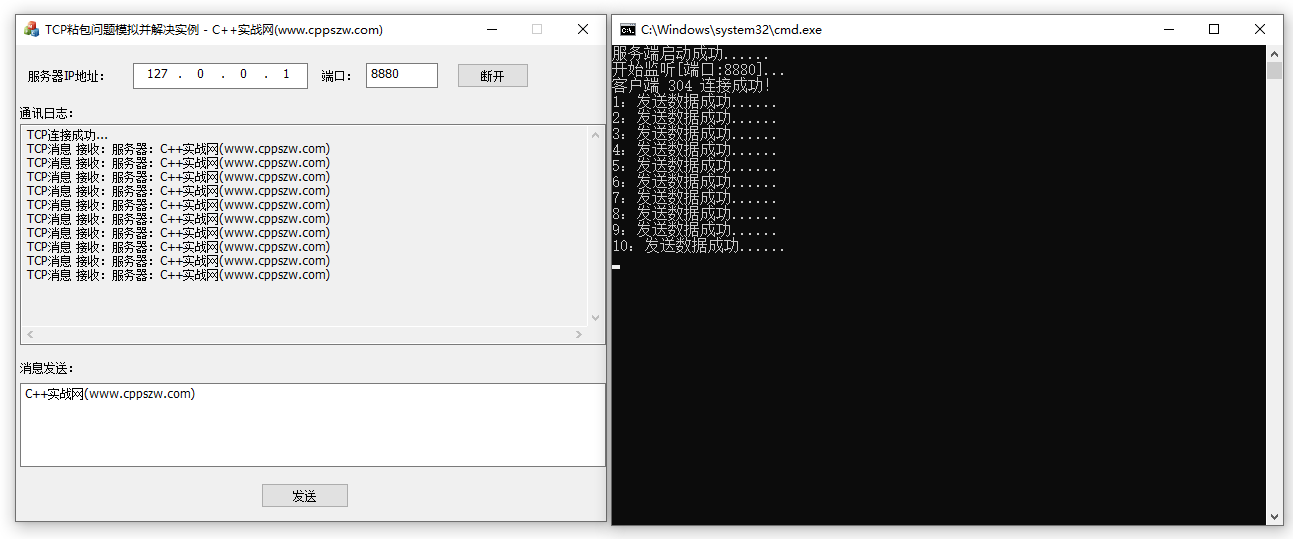1293x539 pixels.
Task: Click the 服务器IP地址 label
Action: [66, 76]
